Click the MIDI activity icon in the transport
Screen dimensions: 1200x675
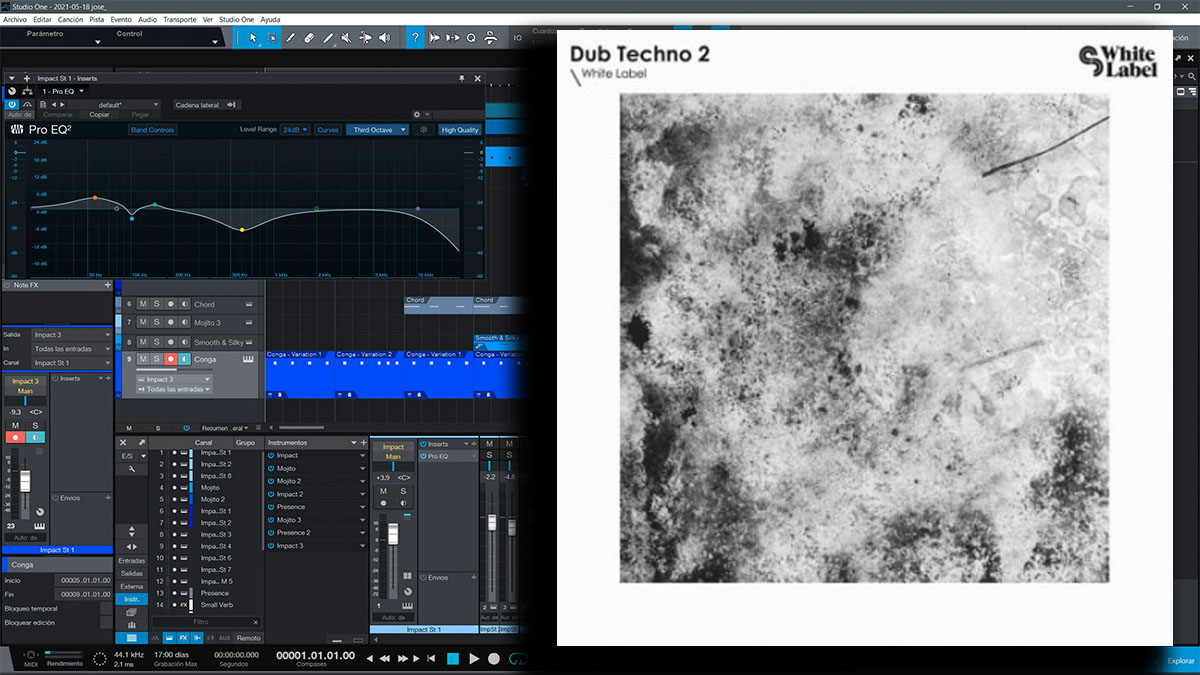pyautogui.click(x=31, y=656)
